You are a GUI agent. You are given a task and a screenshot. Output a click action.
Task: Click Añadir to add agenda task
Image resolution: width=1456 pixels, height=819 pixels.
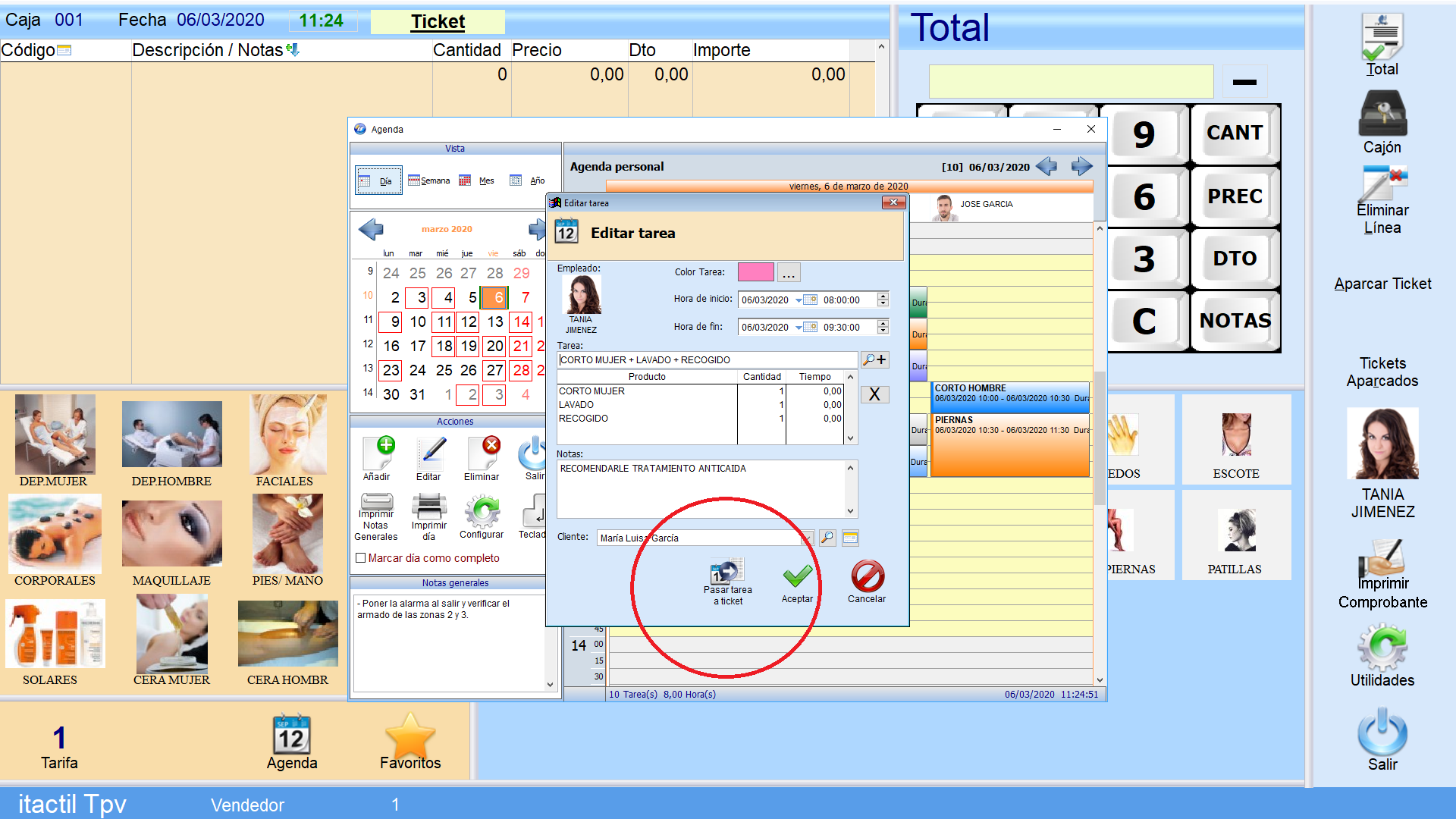378,454
